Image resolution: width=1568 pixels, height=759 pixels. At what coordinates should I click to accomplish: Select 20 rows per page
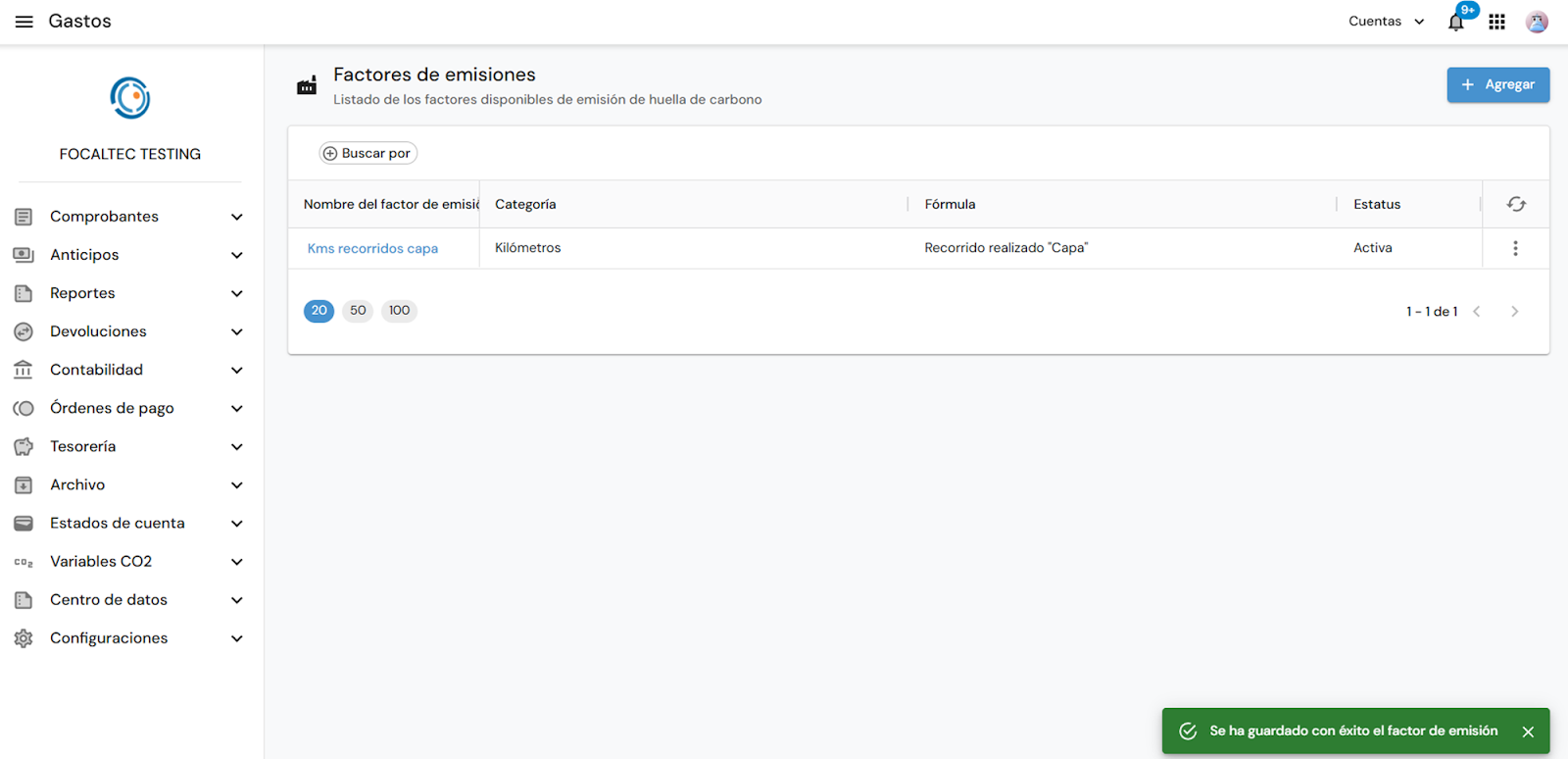(x=318, y=311)
